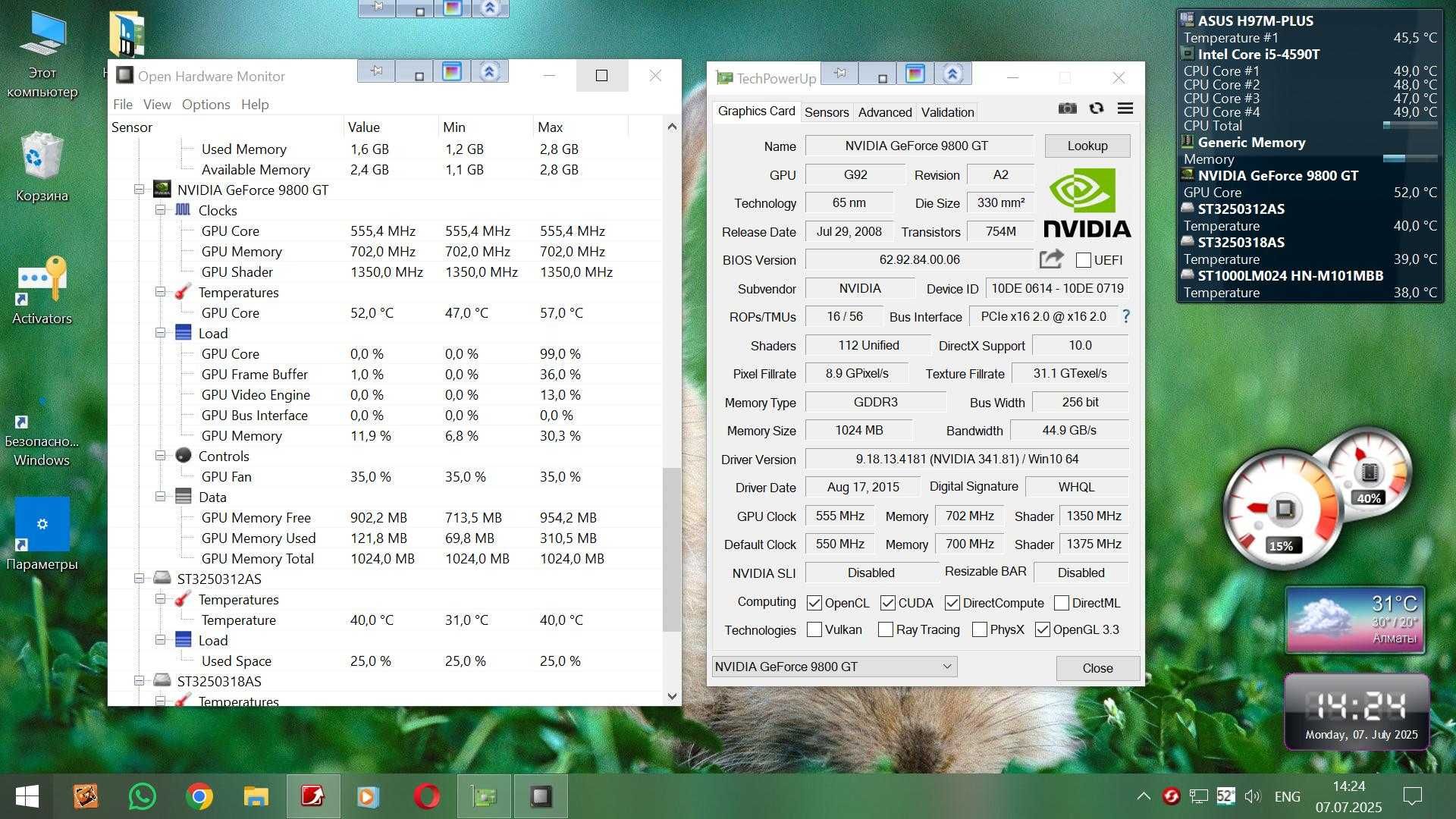The image size is (1456, 819).
Task: Select the Безопасно... Windows desktop shortcut
Action: pyautogui.click(x=42, y=430)
